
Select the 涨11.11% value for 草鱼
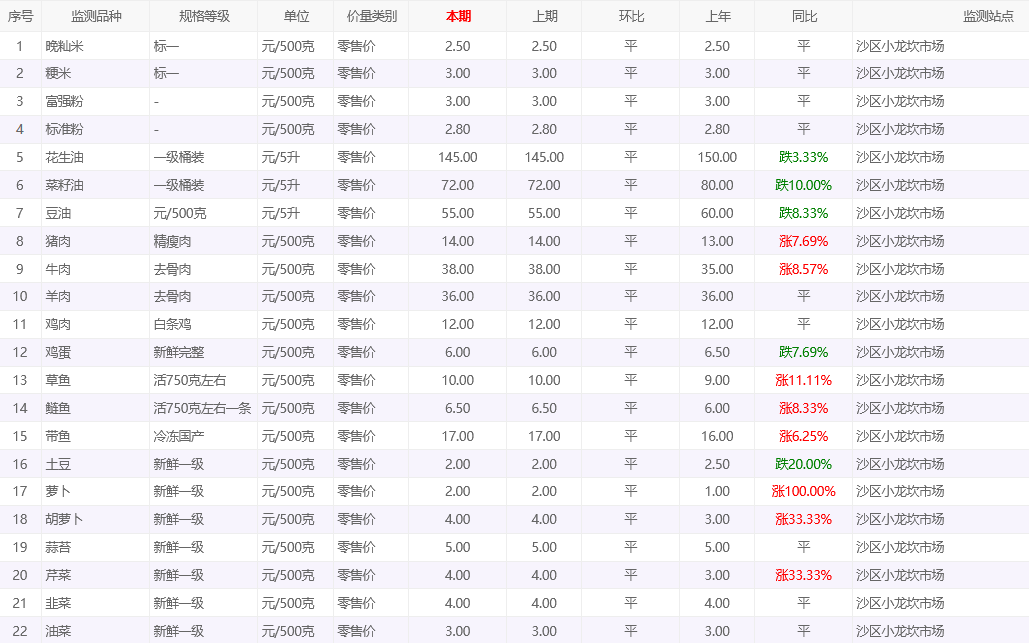[x=803, y=380]
